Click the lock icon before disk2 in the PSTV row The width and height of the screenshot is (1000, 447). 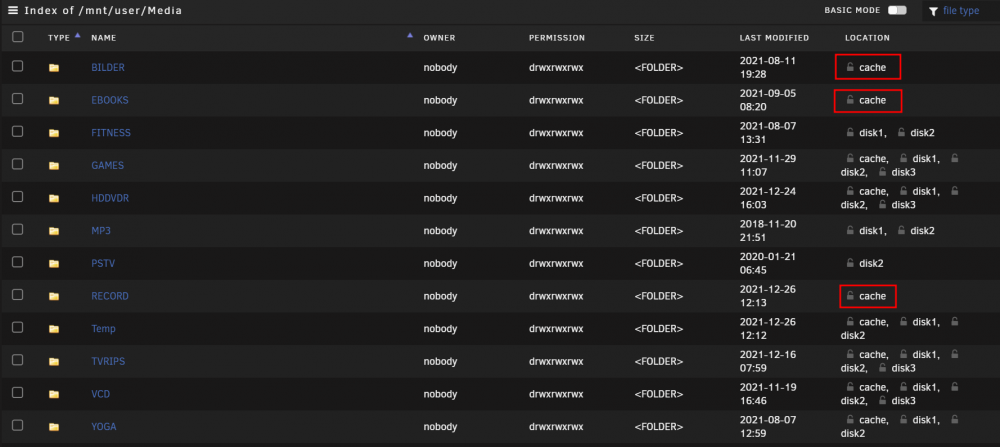pyautogui.click(x=850, y=263)
